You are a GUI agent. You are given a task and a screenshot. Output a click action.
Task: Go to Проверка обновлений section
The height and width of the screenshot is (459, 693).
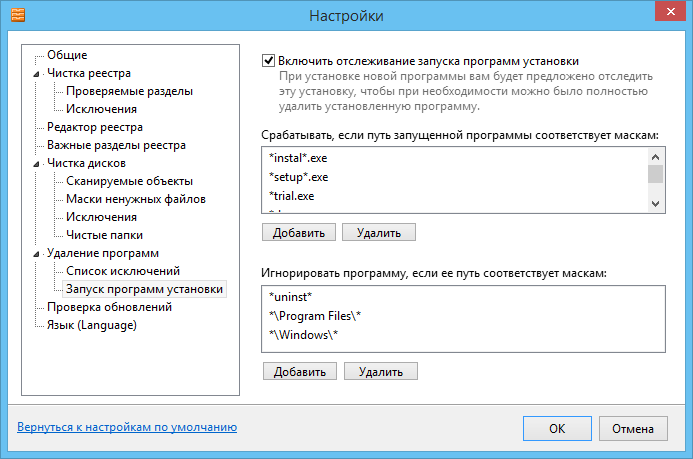109,307
